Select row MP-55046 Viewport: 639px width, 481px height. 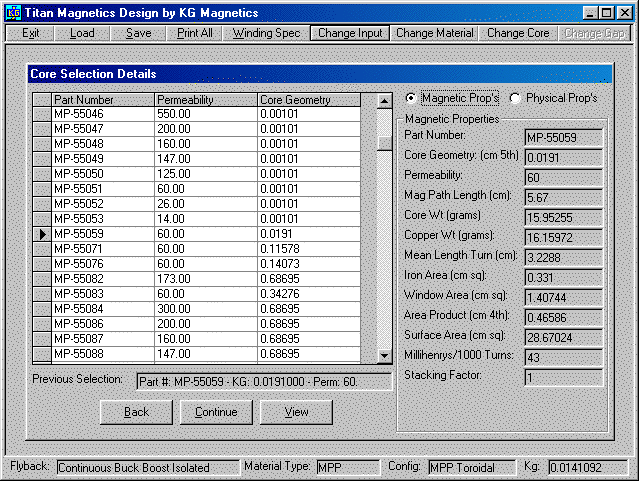pyautogui.click(x=196, y=114)
